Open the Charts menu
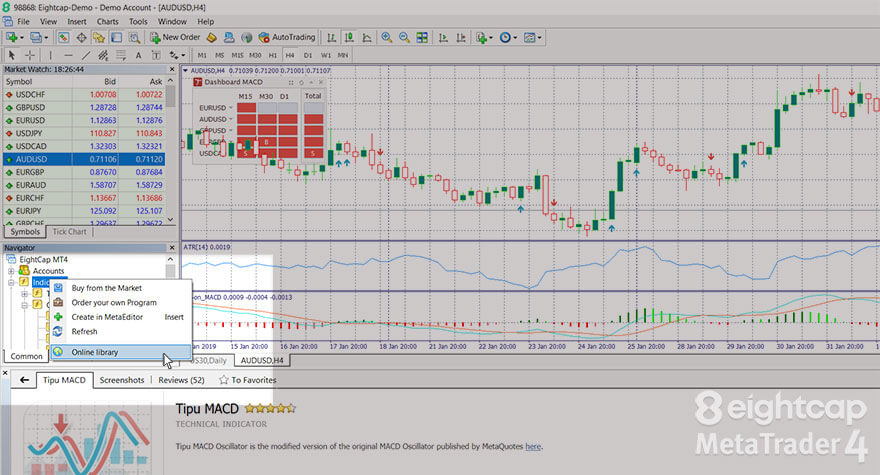This screenshot has height=475, width=880. tap(107, 21)
